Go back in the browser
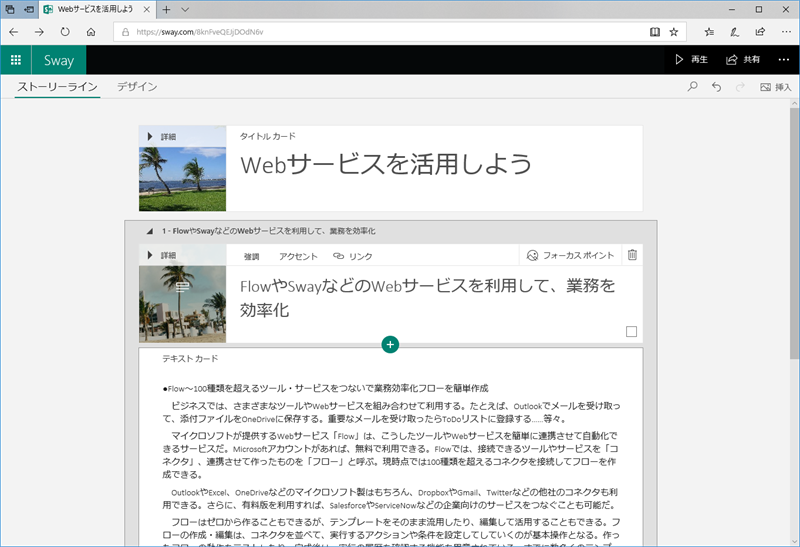The width and height of the screenshot is (800, 547). click(14, 32)
